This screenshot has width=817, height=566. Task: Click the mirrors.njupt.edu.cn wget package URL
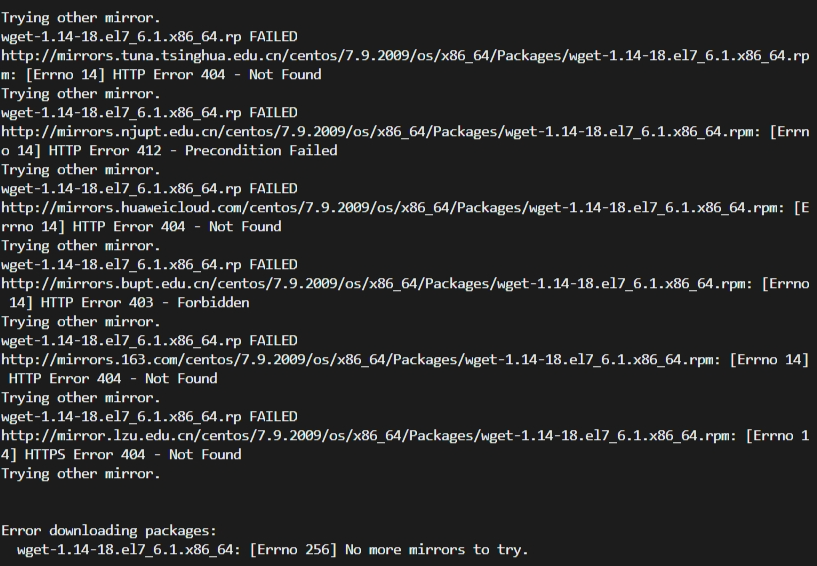[x=377, y=131]
